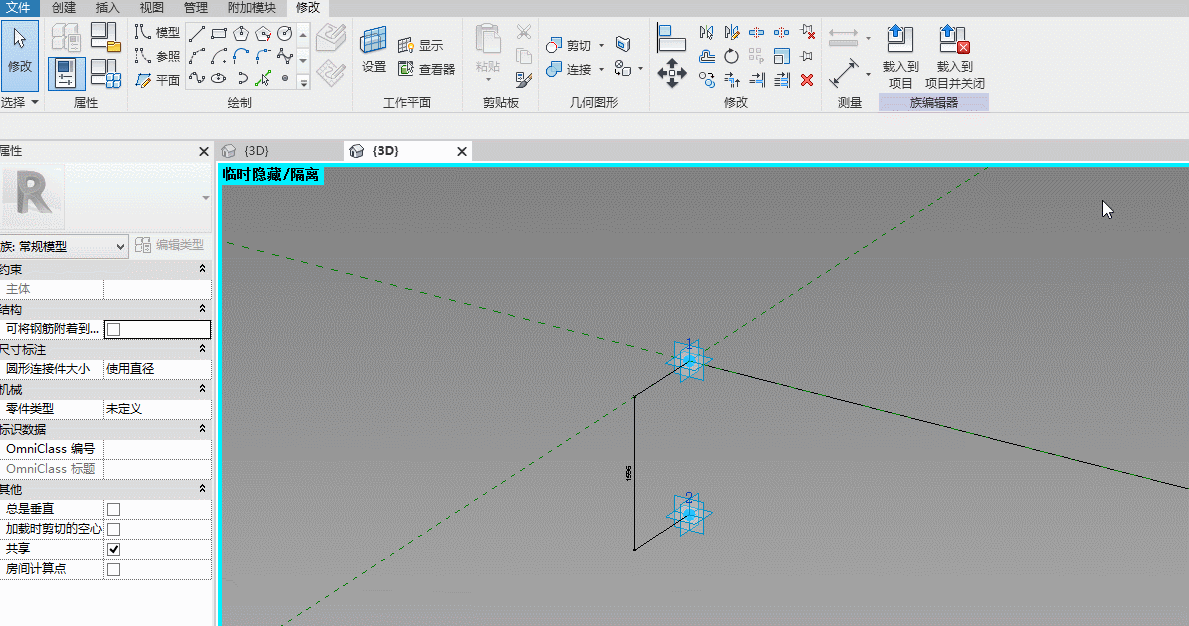Toggle the 房间计算点 checkbox

[114, 569]
